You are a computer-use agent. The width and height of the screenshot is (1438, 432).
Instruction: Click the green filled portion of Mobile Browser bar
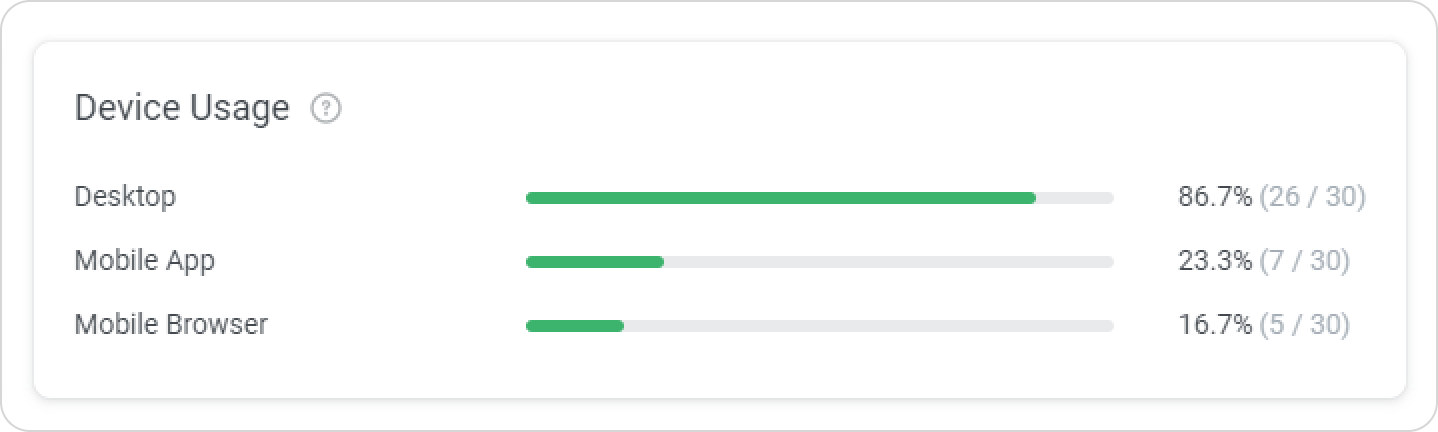coord(575,326)
